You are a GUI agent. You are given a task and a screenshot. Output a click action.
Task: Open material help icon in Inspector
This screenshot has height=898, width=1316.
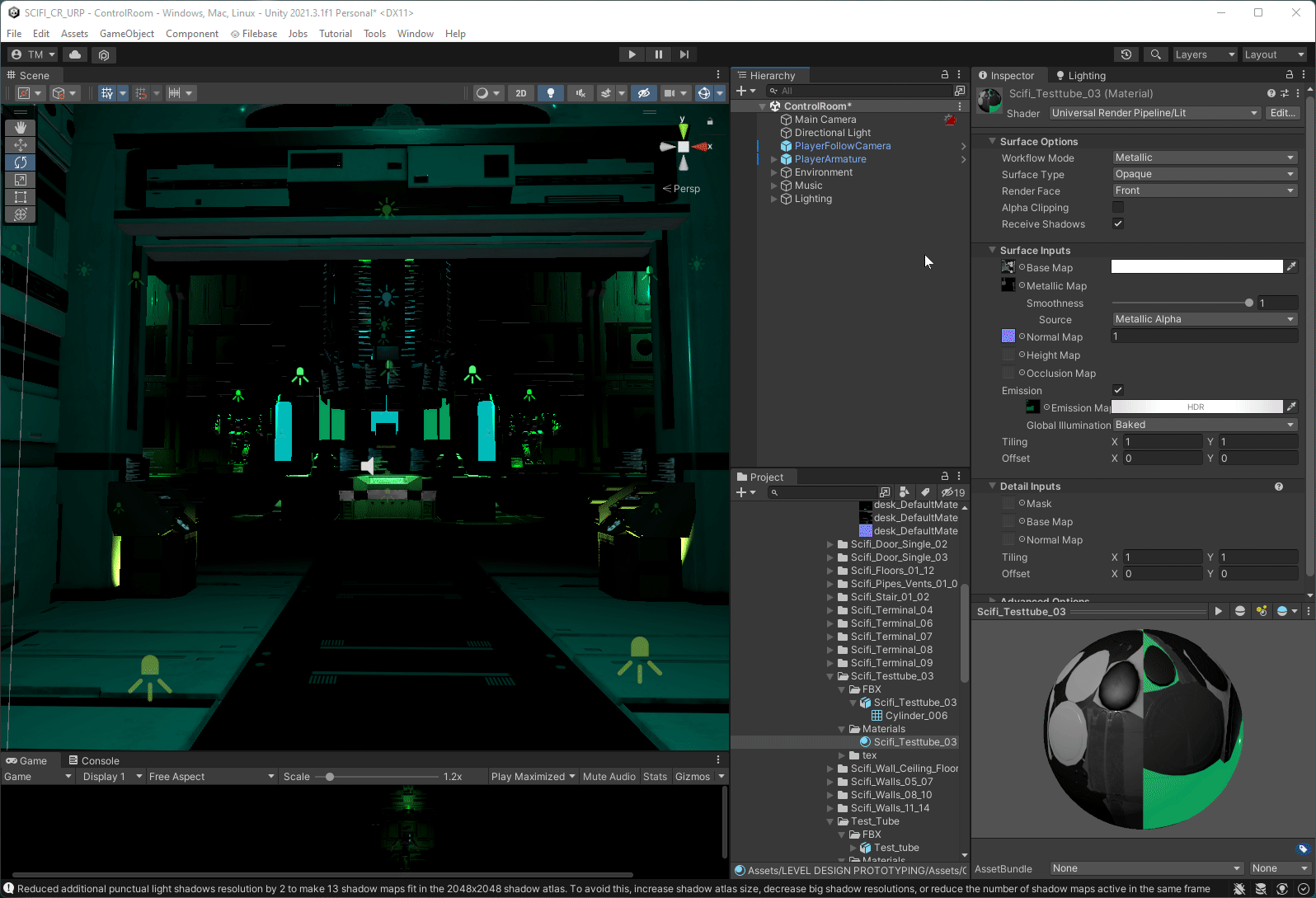point(1271,93)
